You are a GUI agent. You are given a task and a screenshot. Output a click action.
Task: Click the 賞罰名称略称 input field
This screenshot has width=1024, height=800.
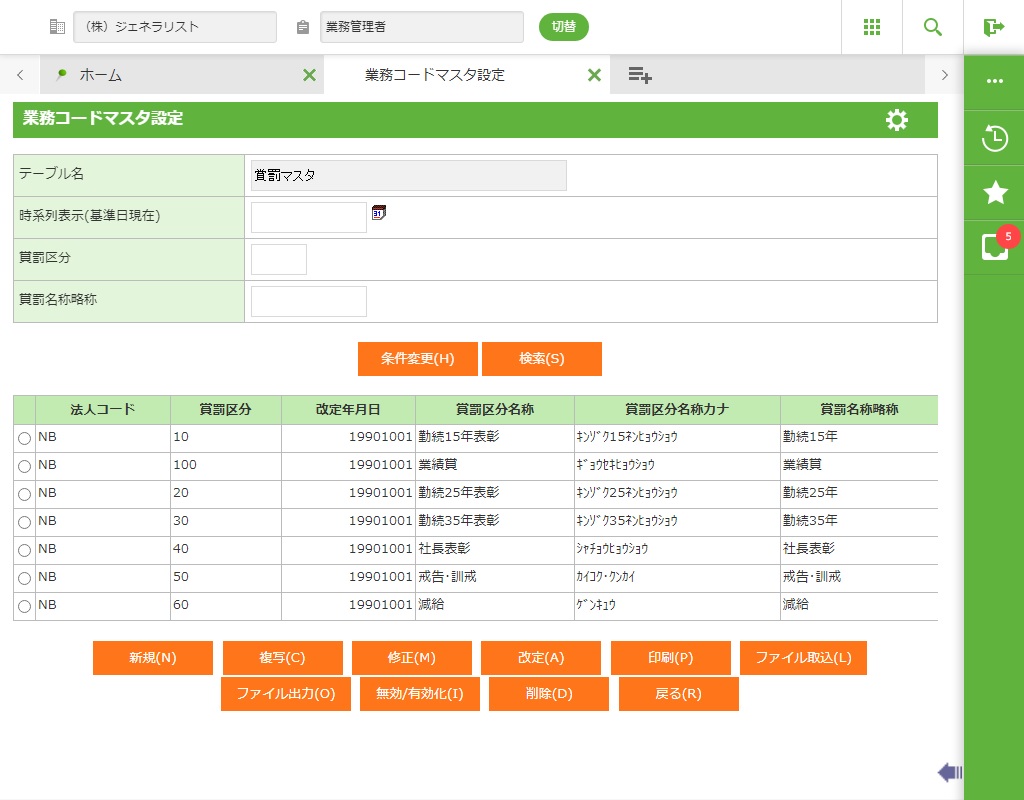tap(308, 301)
